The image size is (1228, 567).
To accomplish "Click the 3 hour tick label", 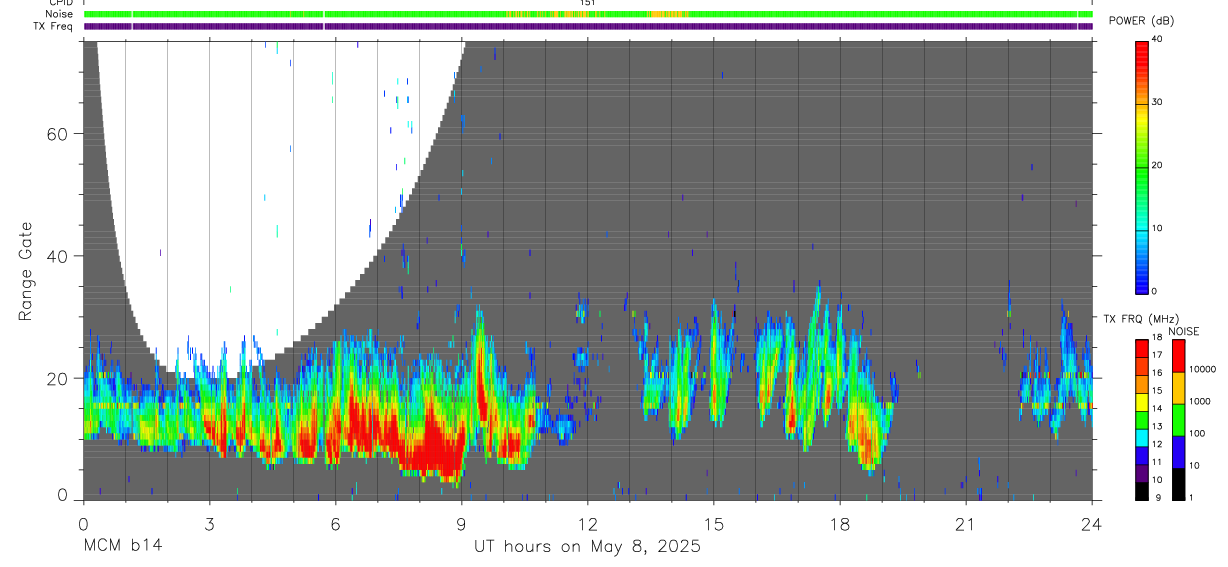I will click(209, 524).
